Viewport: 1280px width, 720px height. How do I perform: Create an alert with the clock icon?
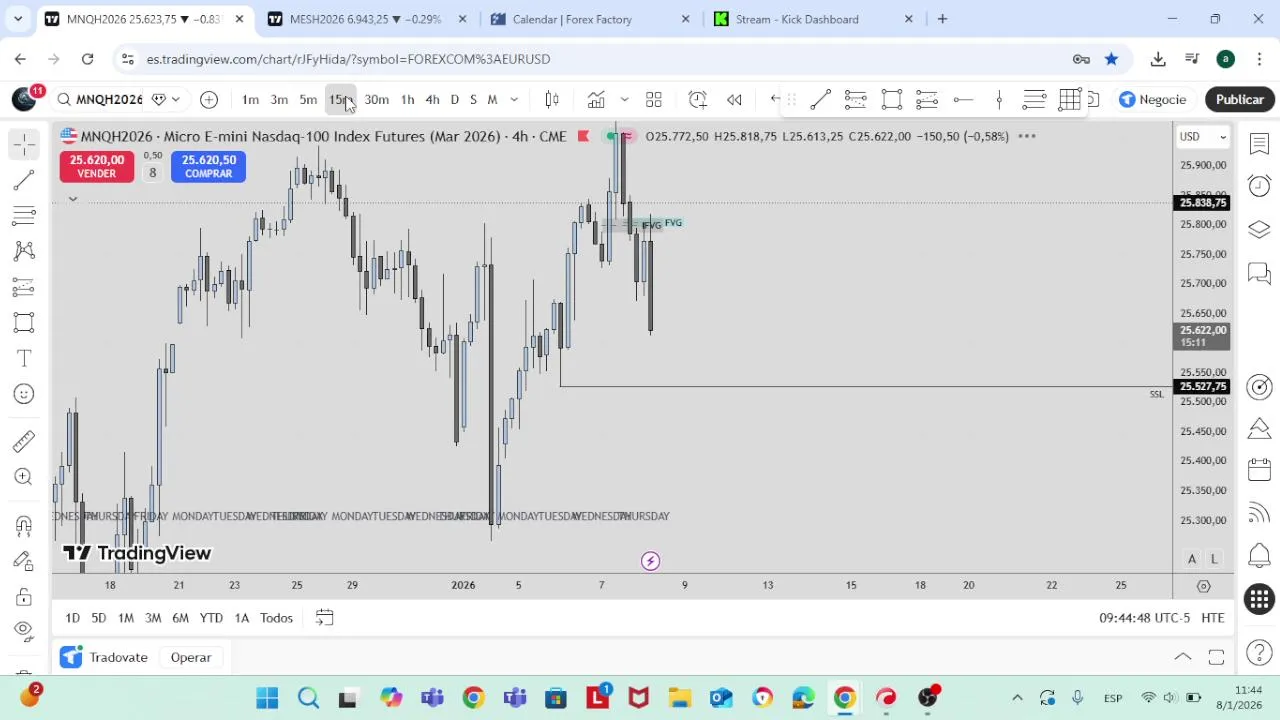pyautogui.click(x=698, y=99)
